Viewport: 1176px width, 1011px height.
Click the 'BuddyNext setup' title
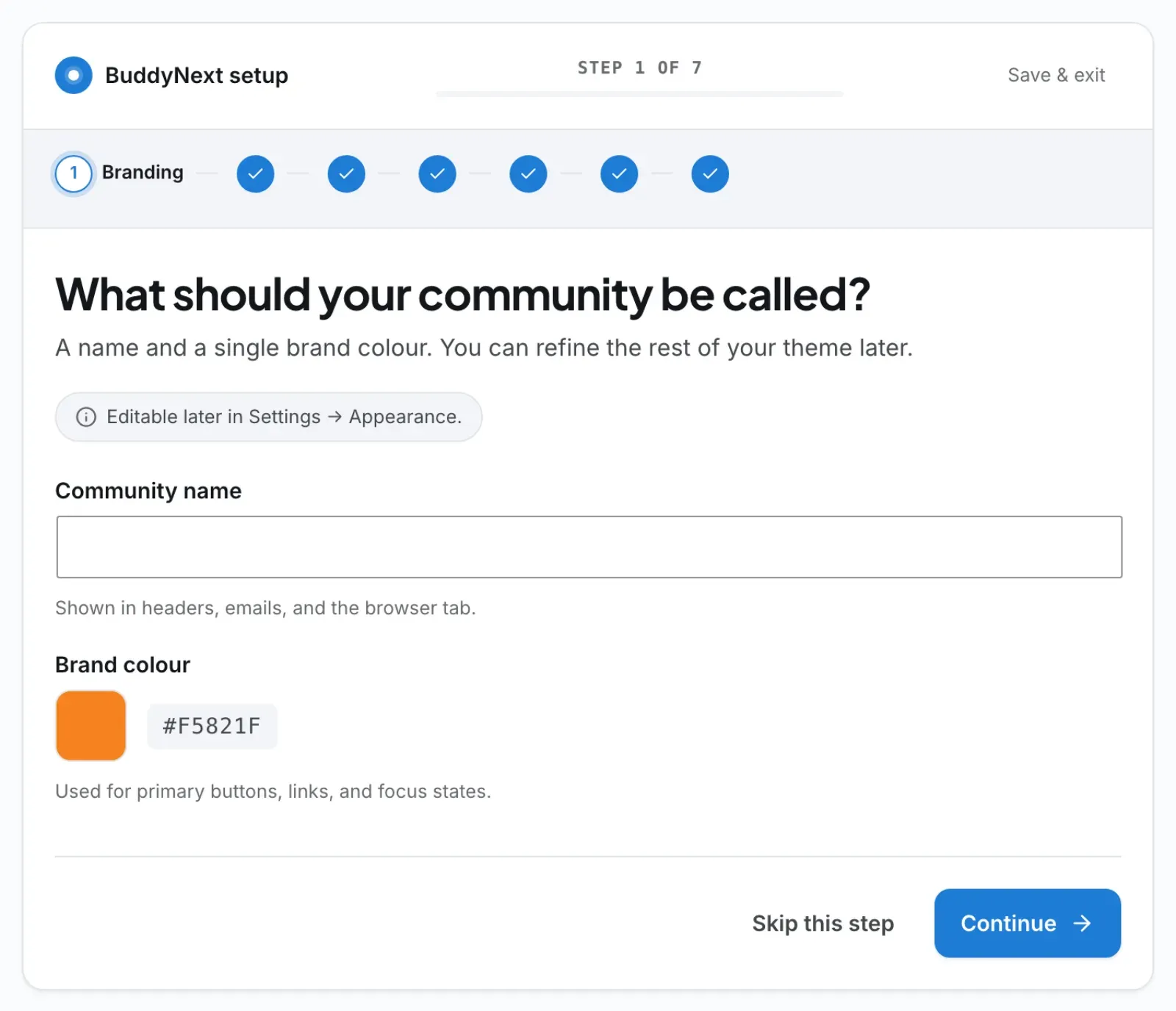[196, 75]
